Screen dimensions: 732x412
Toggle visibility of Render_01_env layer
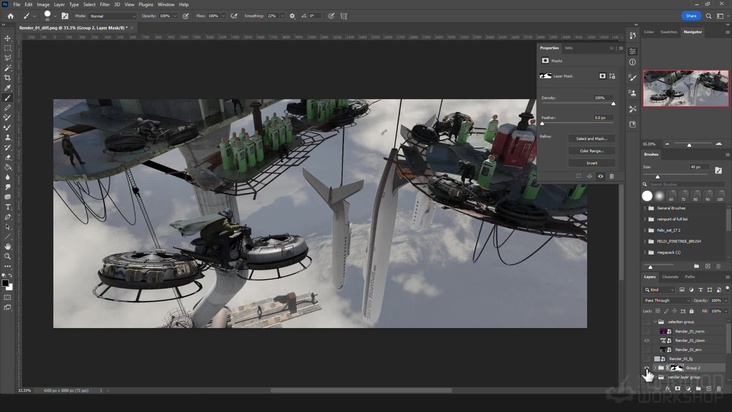[647, 349]
